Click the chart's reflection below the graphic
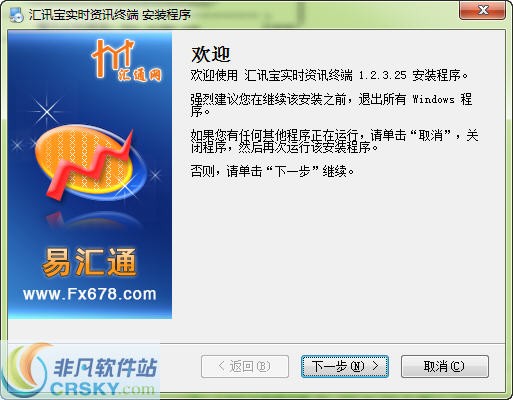 tap(93, 218)
